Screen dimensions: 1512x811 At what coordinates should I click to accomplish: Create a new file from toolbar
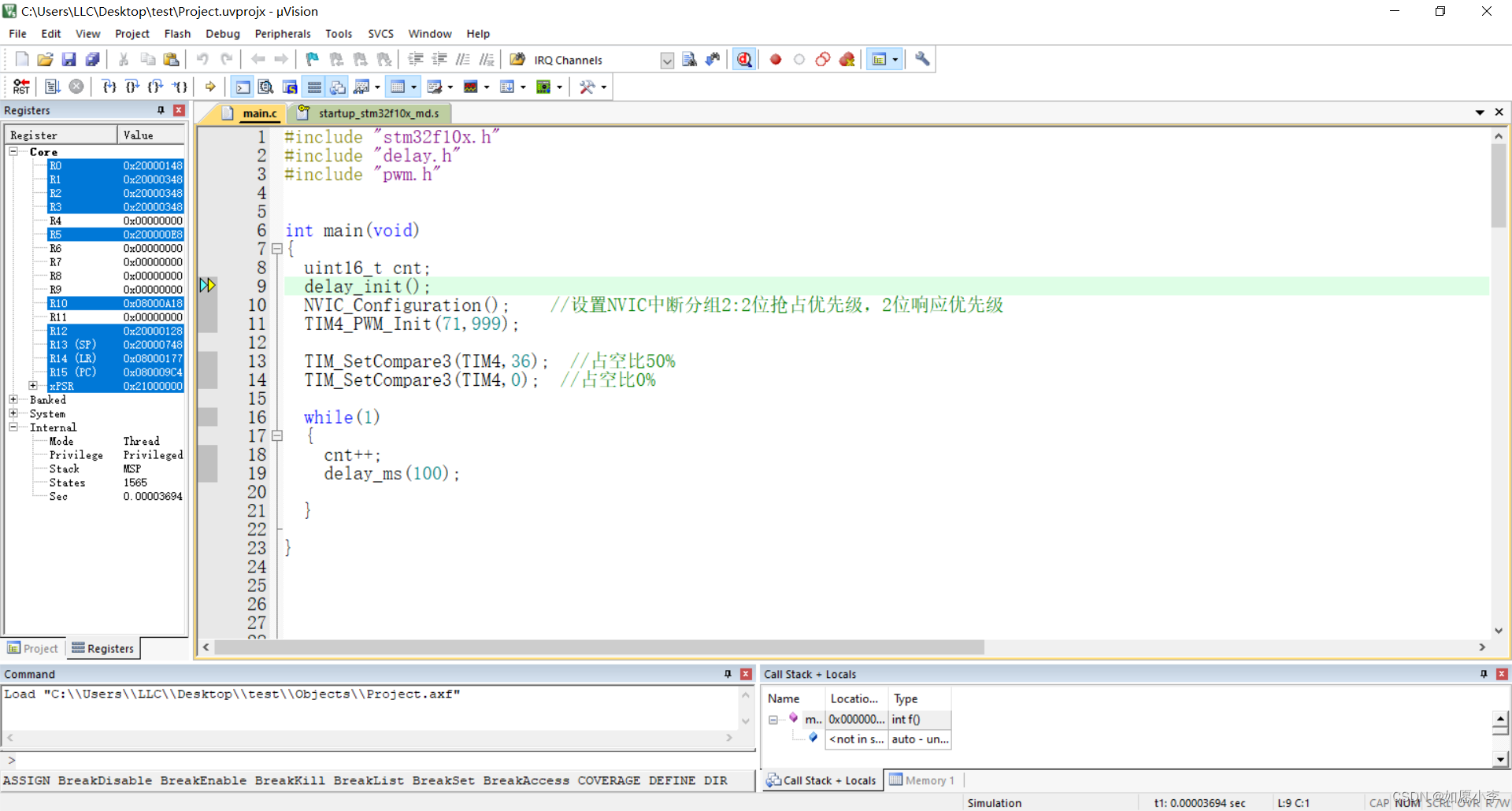point(22,60)
